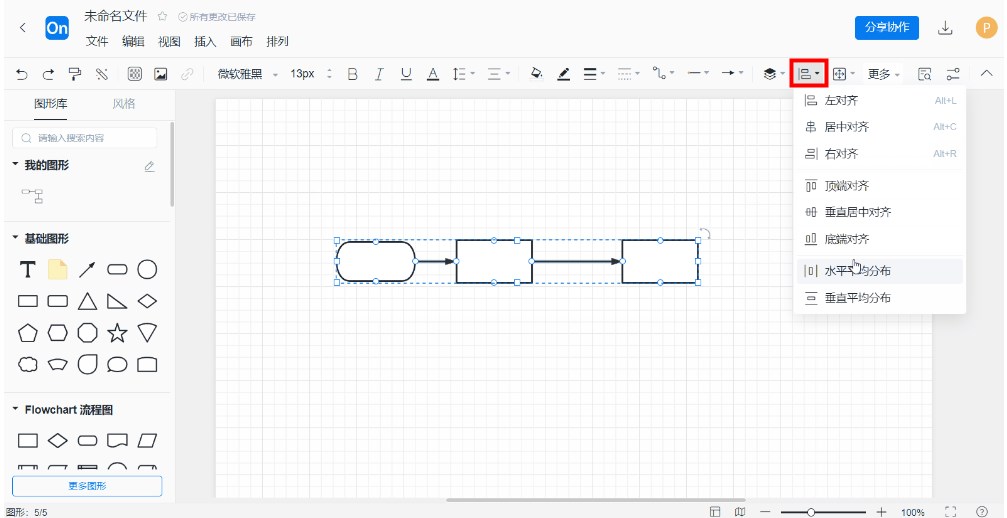Image resolution: width=1007 pixels, height=518 pixels.
Task: Click the fullscreen icon in status bar
Action: pos(951,512)
